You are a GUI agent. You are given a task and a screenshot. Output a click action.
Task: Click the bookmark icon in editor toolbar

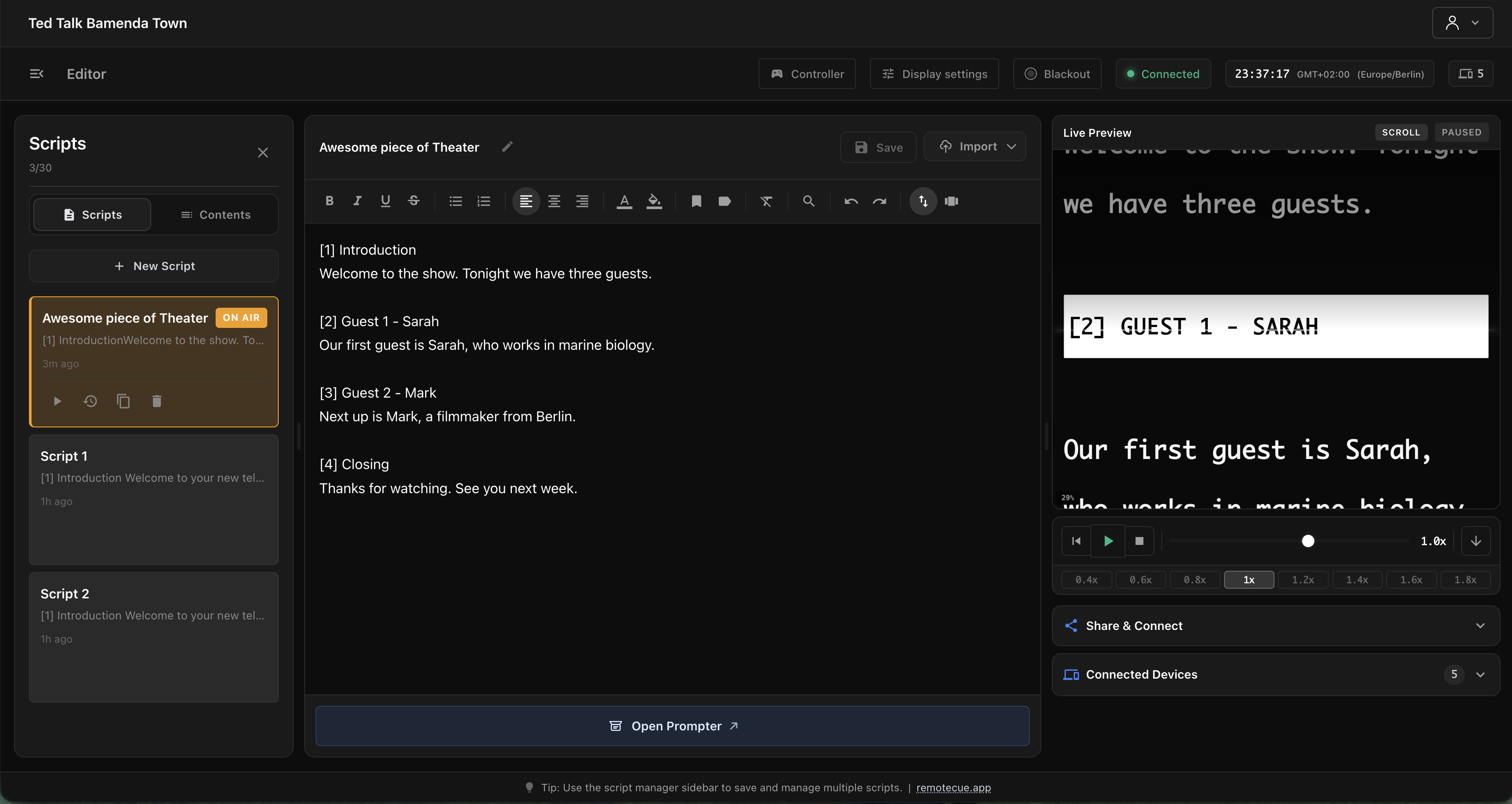click(x=696, y=202)
